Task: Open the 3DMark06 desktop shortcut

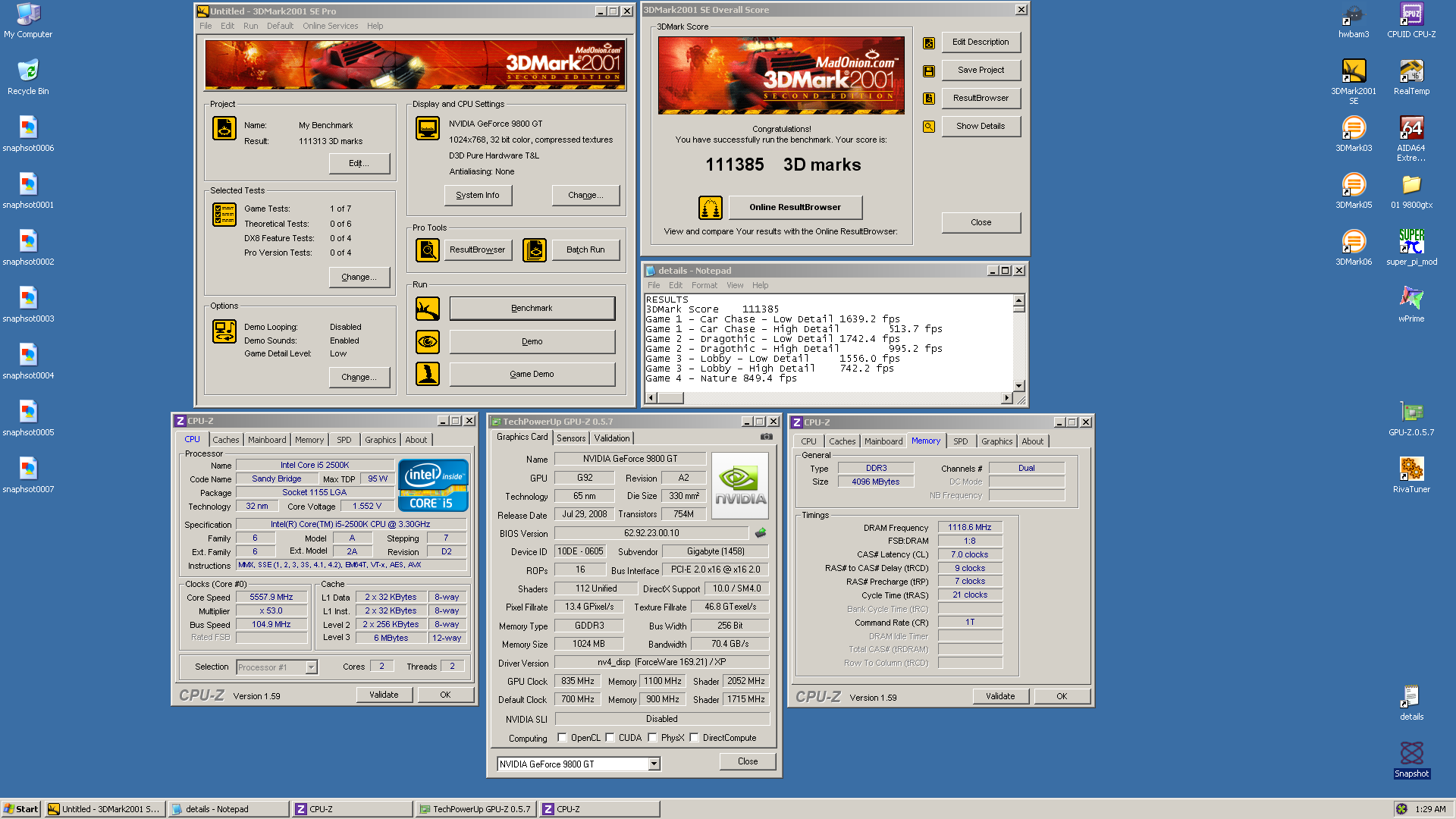Action: [1354, 248]
